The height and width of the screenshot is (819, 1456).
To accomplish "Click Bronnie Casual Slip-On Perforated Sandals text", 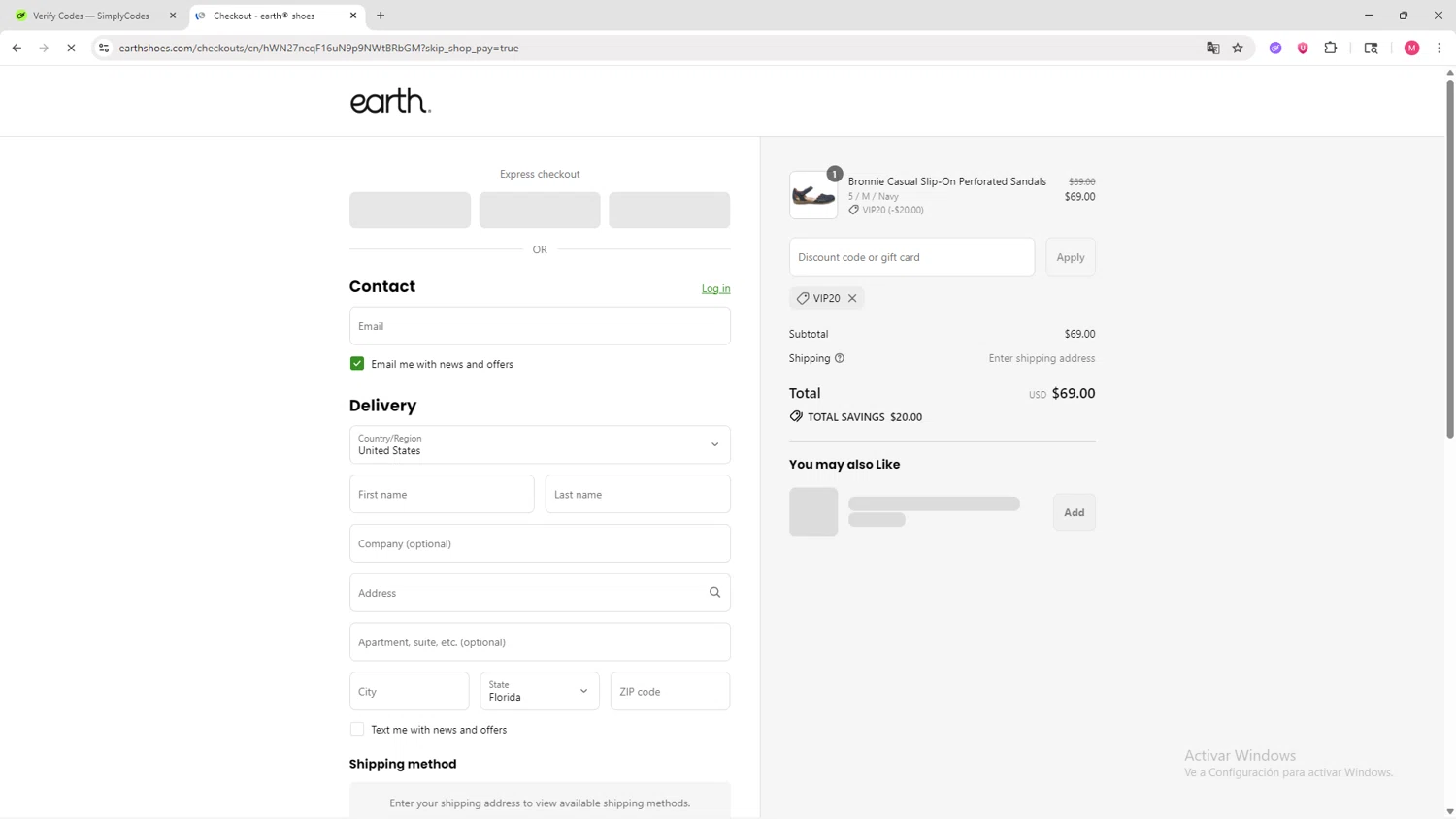I will tap(946, 181).
